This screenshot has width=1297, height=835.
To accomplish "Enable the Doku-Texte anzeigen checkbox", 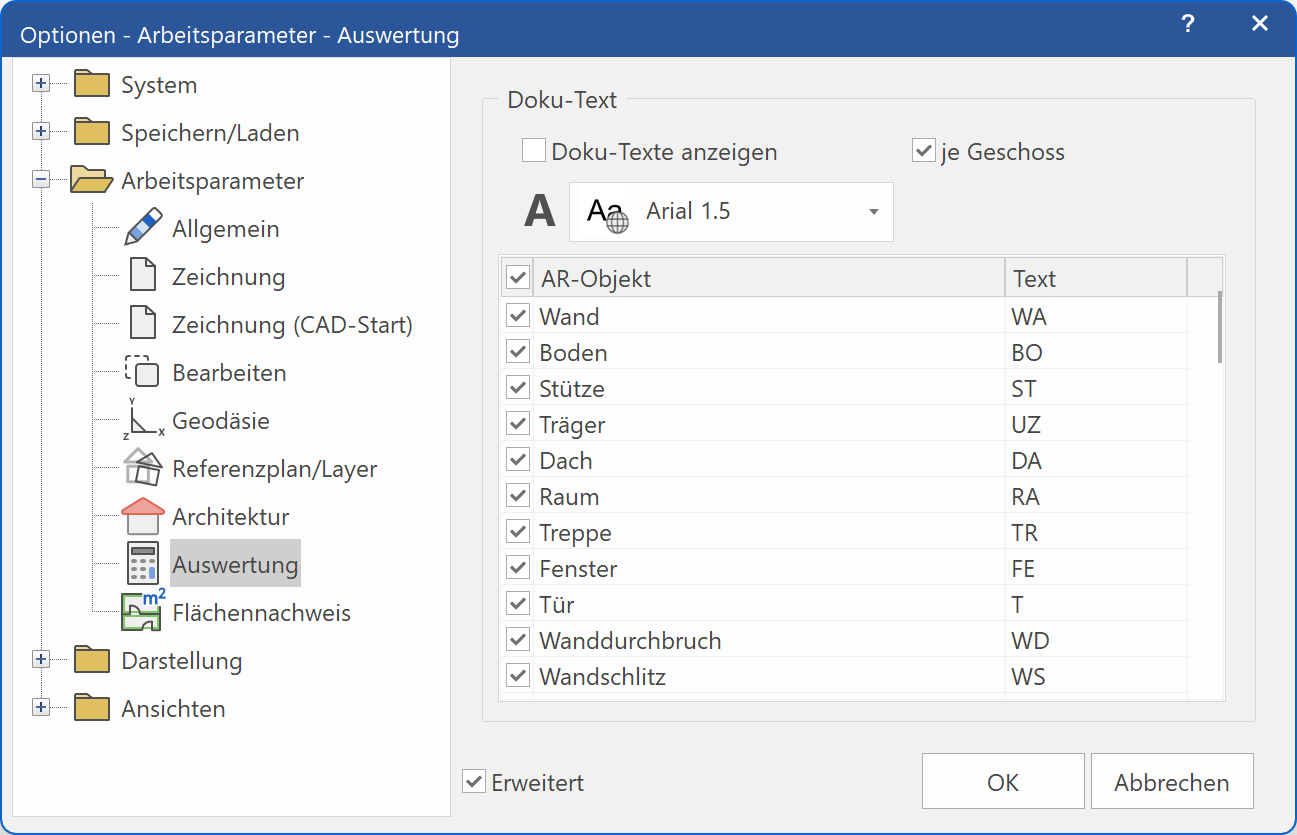I will coord(535,151).
